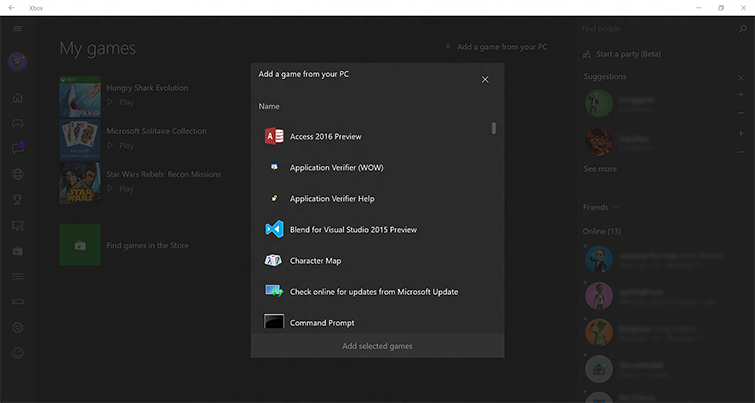Screen dimensions: 755x403
Task: Open Feedback smiley icon in sidebar
Action: pos(17,353)
